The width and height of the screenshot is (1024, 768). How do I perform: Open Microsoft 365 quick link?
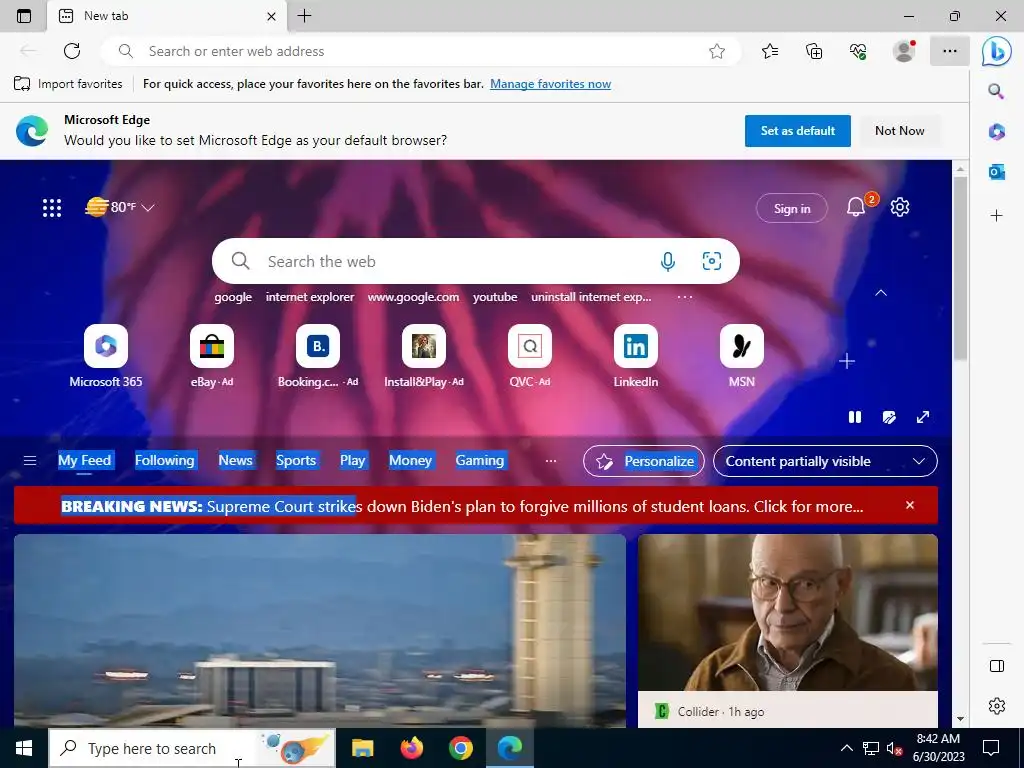106,356
